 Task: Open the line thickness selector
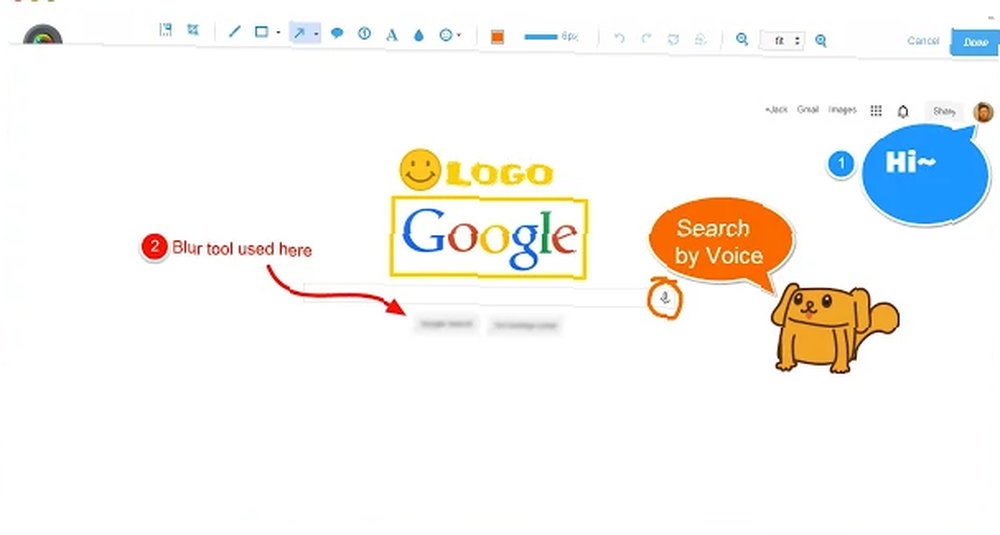tap(551, 36)
